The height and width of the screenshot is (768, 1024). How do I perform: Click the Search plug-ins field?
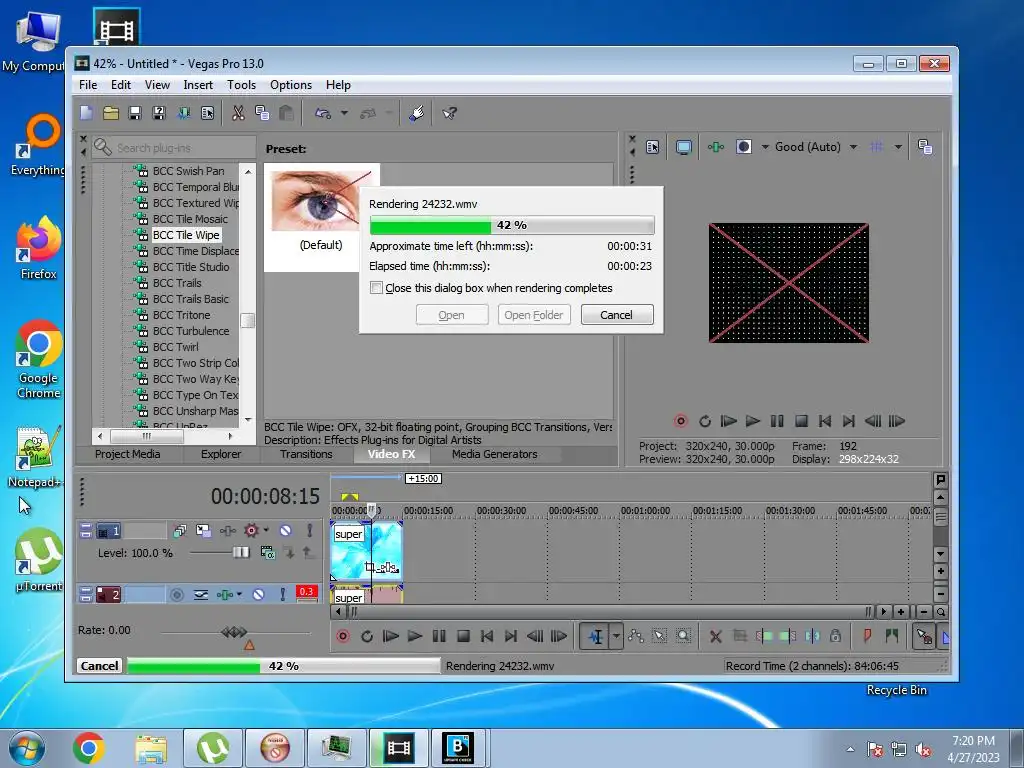tap(175, 148)
